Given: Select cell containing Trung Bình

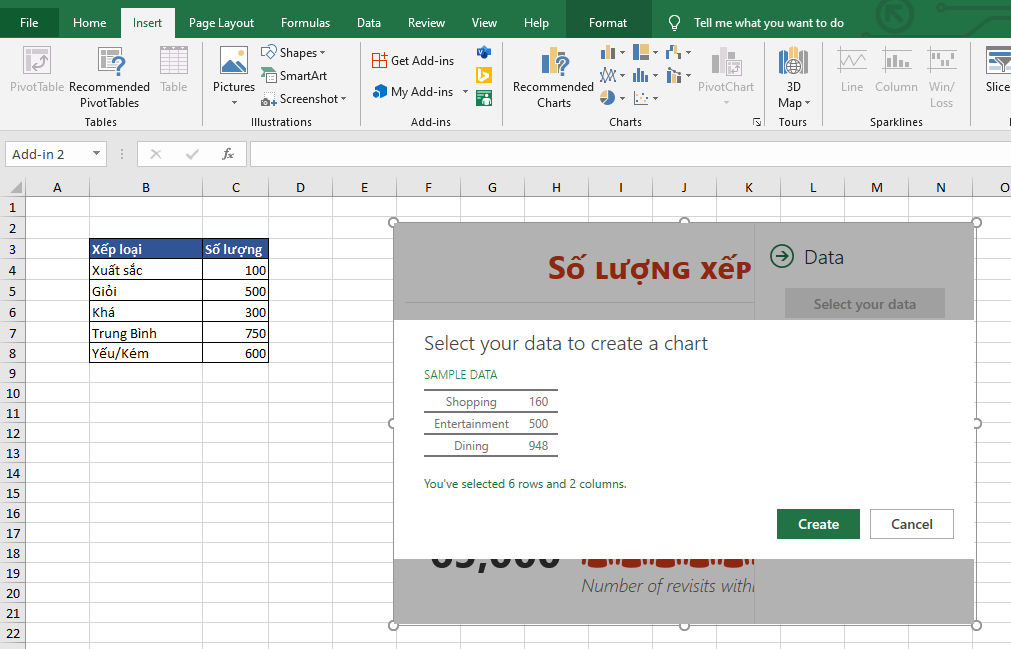Looking at the screenshot, I should (145, 333).
